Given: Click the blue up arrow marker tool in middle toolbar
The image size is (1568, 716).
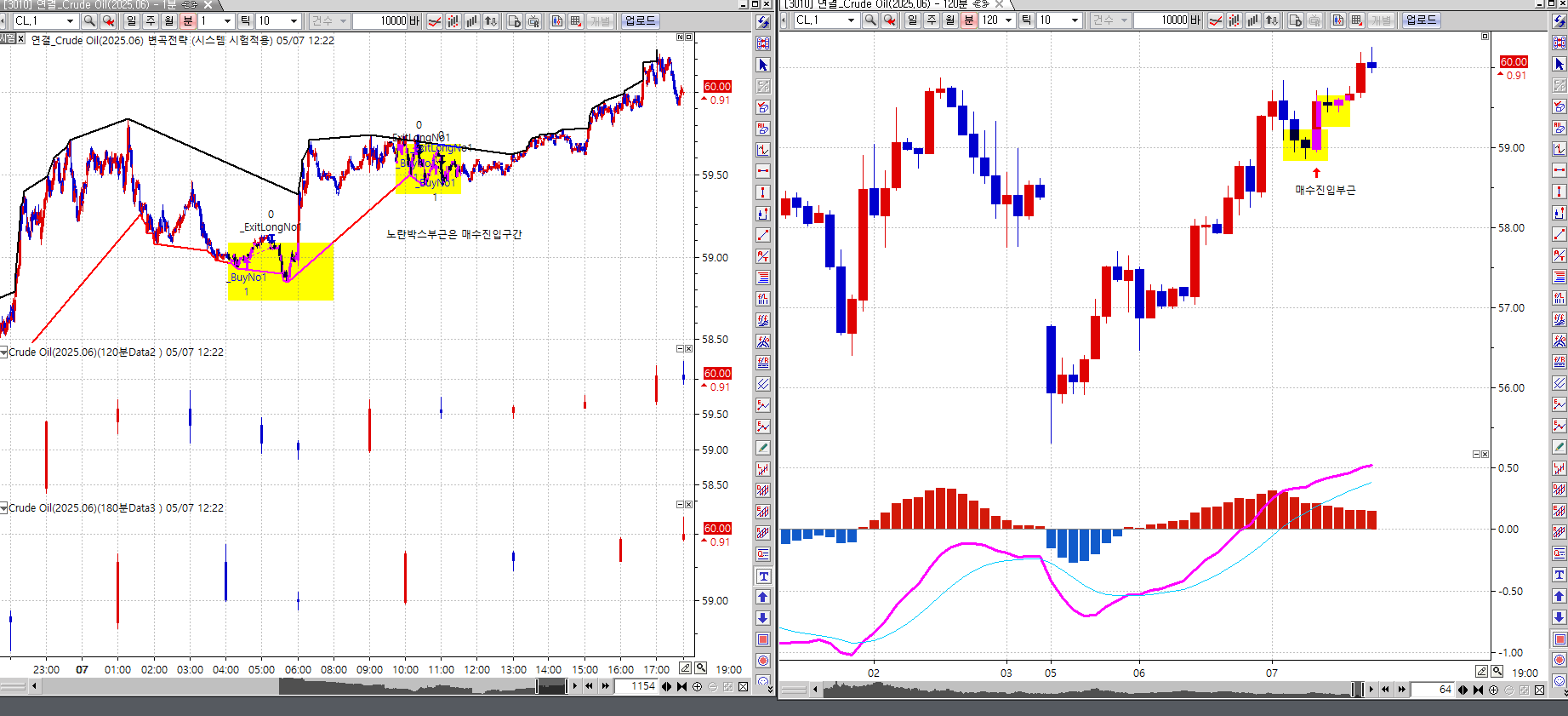Looking at the screenshot, I should coord(763,597).
